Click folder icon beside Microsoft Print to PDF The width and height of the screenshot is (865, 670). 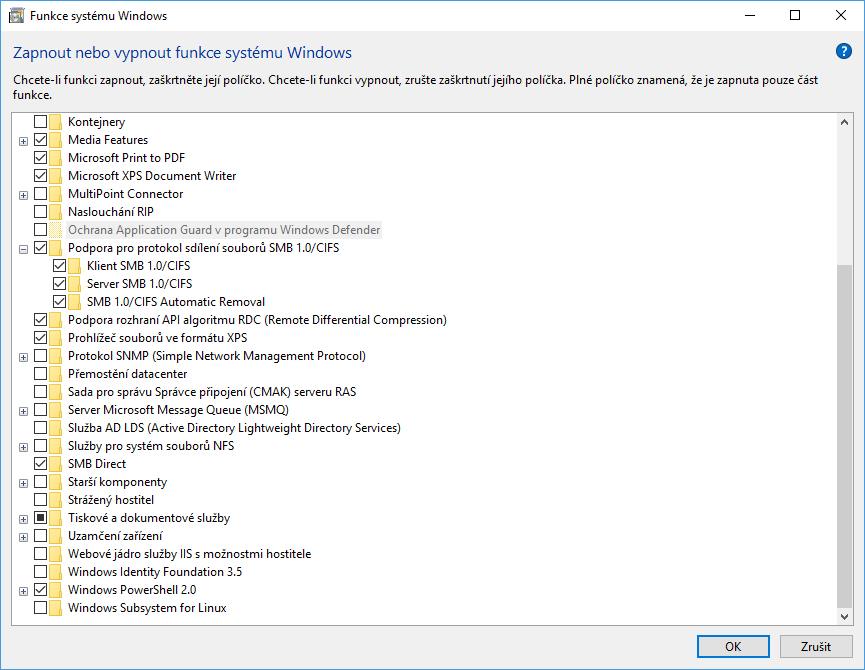coord(55,158)
